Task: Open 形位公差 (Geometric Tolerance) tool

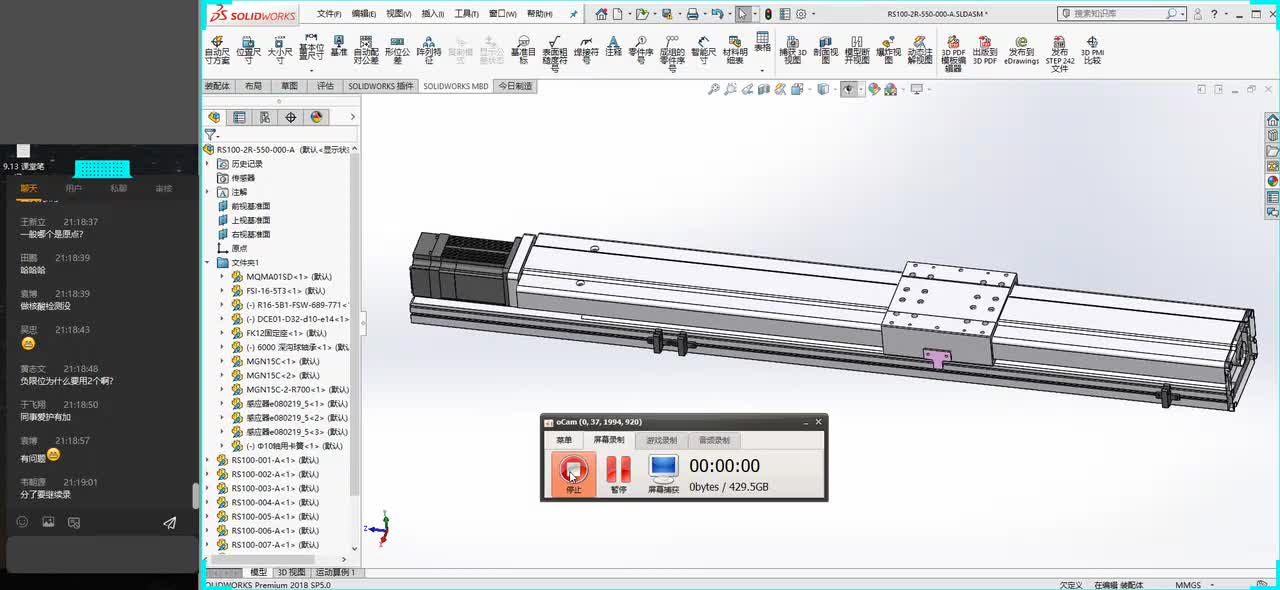Action: (398, 50)
